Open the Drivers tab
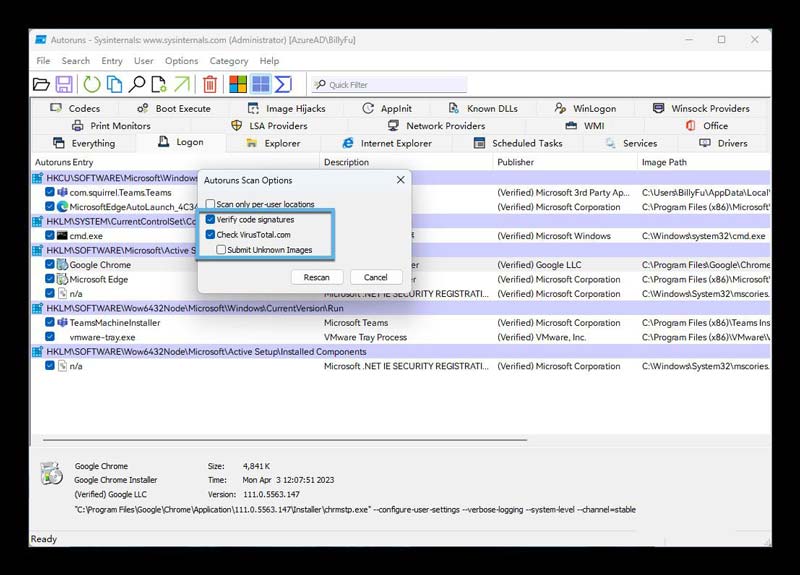This screenshot has width=800, height=575. point(723,143)
